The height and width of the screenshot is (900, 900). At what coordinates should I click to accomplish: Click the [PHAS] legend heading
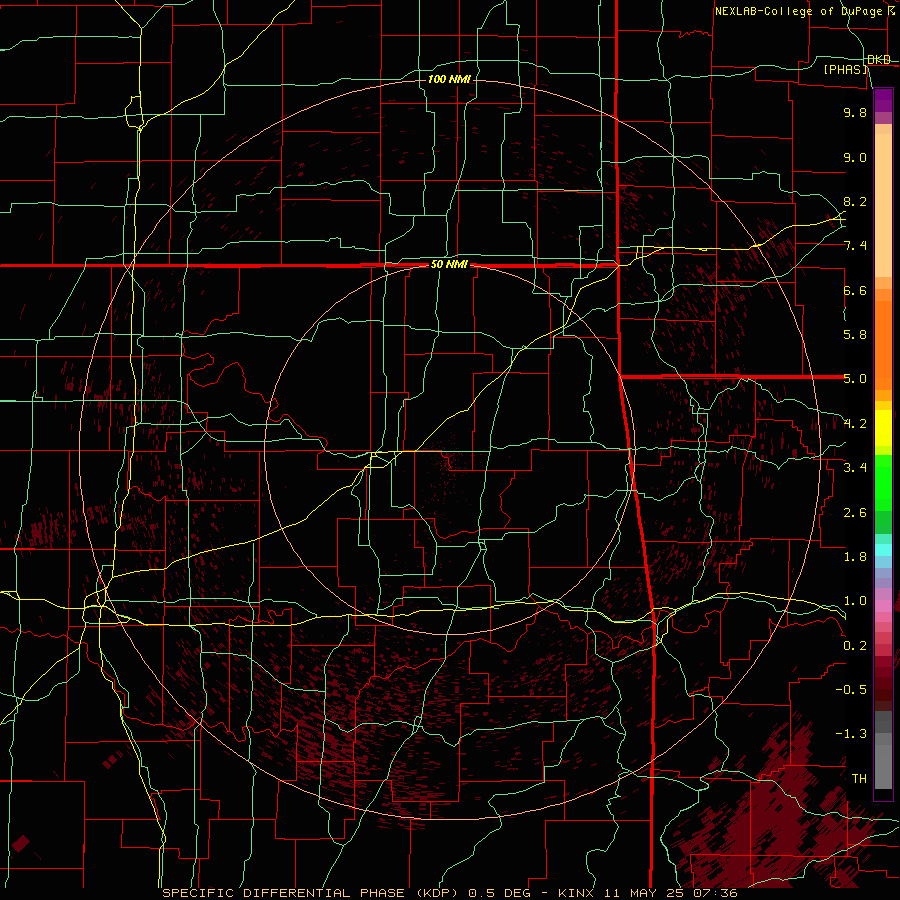(x=846, y=69)
